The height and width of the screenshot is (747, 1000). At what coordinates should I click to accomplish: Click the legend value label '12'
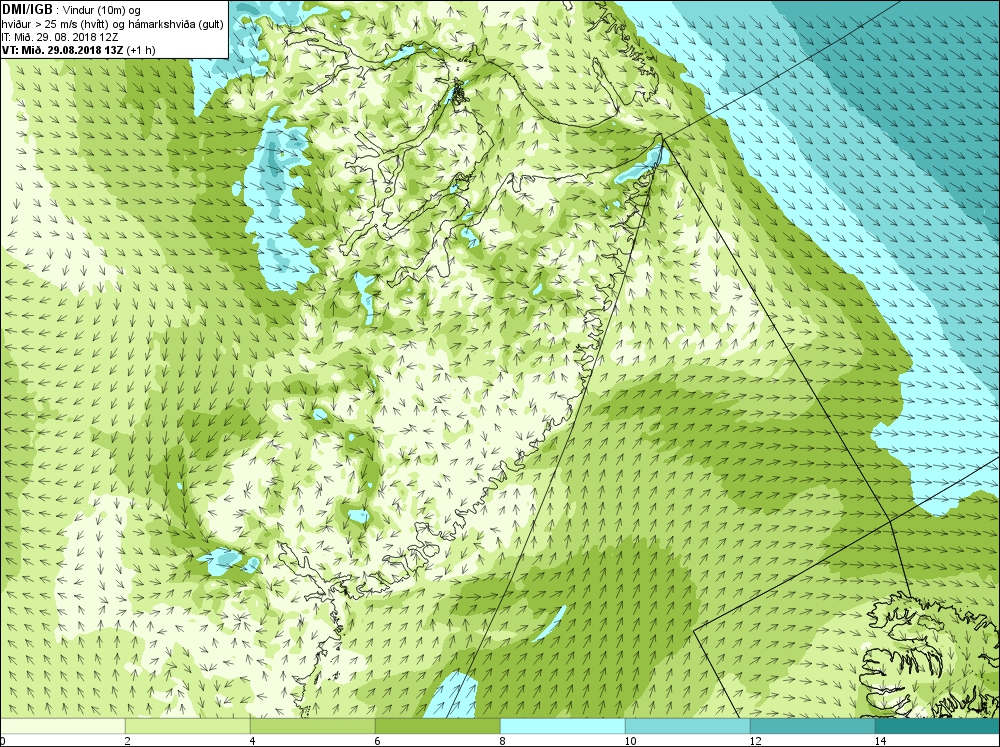[x=755, y=741]
